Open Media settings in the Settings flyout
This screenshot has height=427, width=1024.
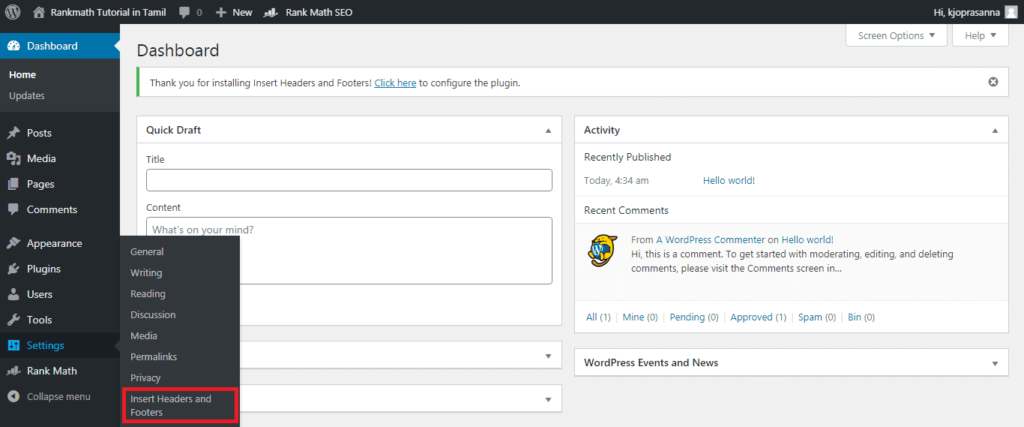tap(144, 336)
